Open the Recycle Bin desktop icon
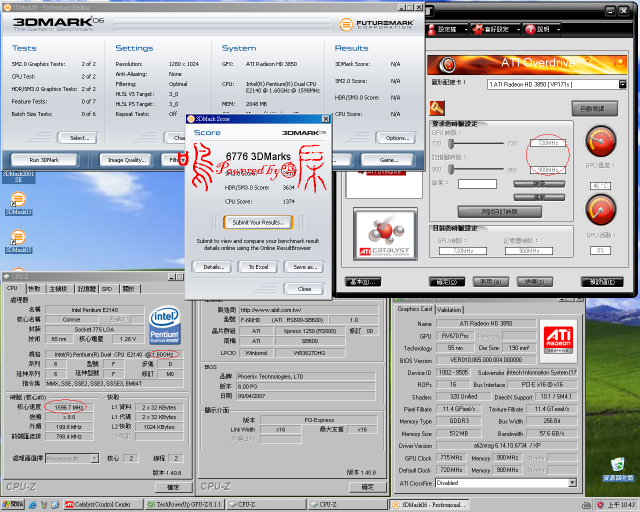 (618, 469)
